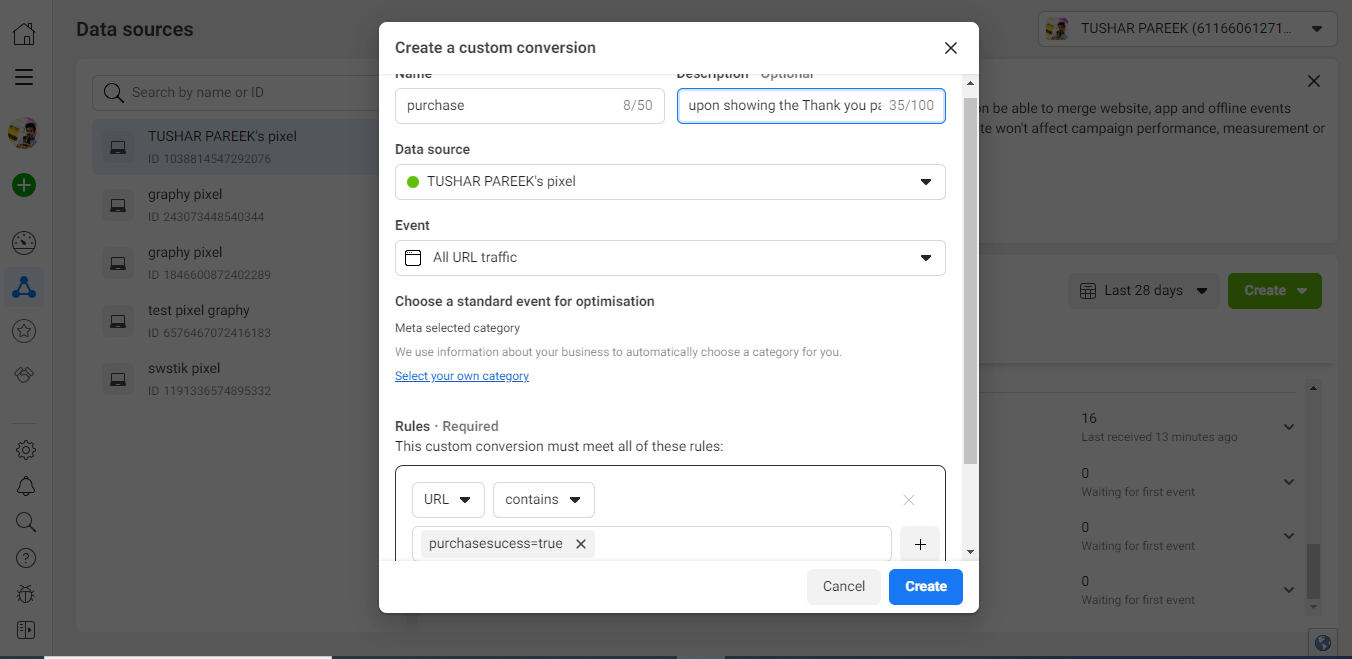Close the Create a custom conversion dialog

coord(950,48)
